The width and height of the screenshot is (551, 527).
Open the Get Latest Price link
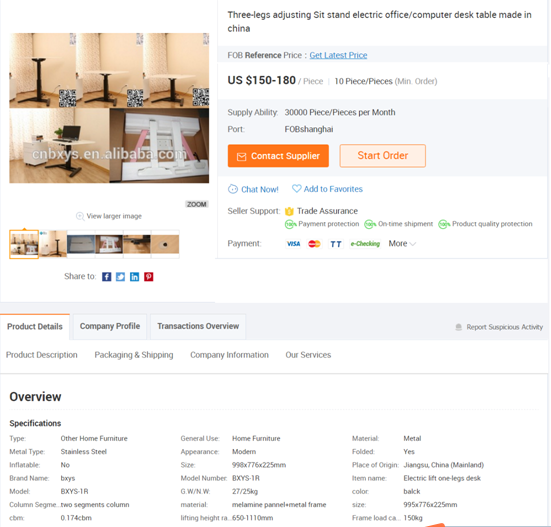click(338, 55)
